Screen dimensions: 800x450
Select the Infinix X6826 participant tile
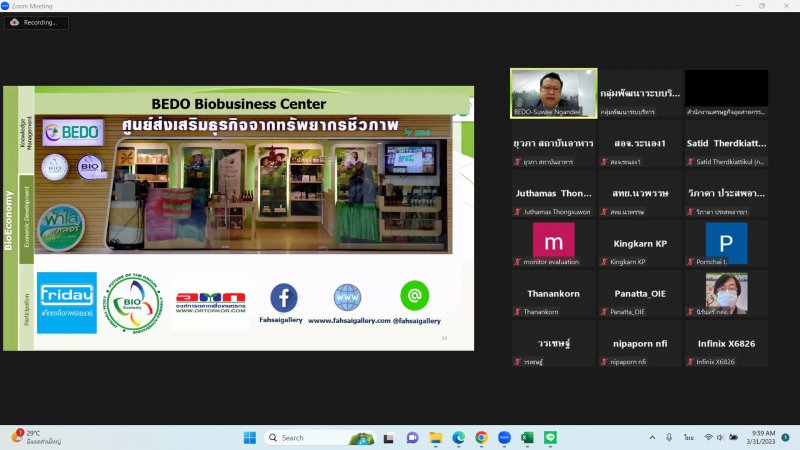point(727,343)
